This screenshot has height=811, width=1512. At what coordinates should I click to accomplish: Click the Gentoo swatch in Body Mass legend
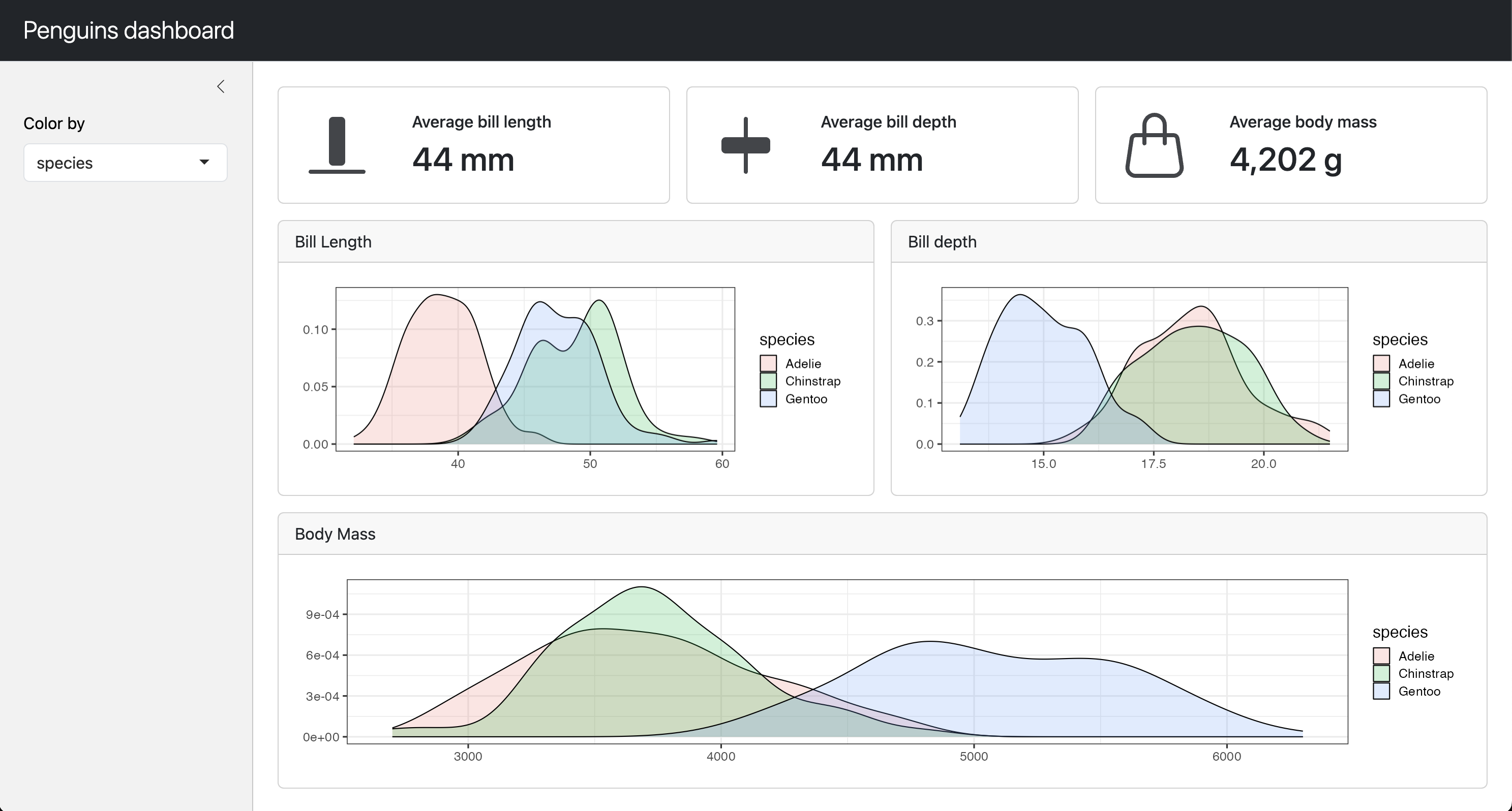(x=1380, y=691)
